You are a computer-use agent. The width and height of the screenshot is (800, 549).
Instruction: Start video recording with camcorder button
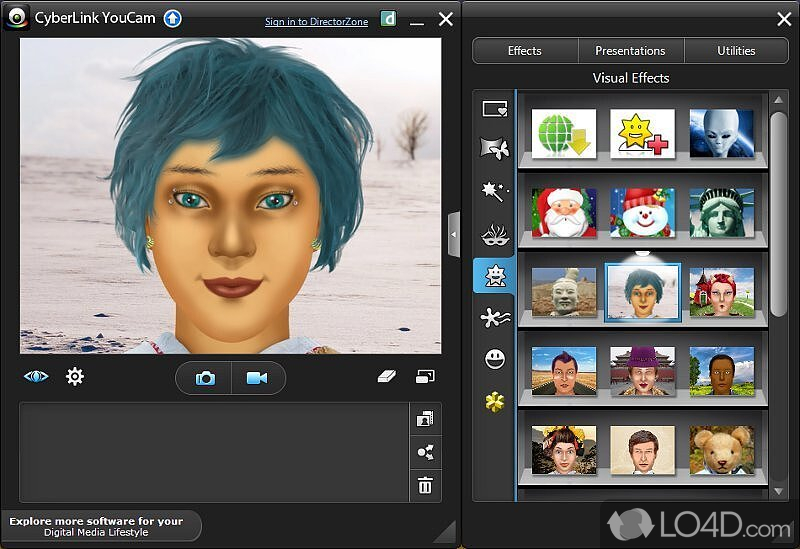(257, 378)
